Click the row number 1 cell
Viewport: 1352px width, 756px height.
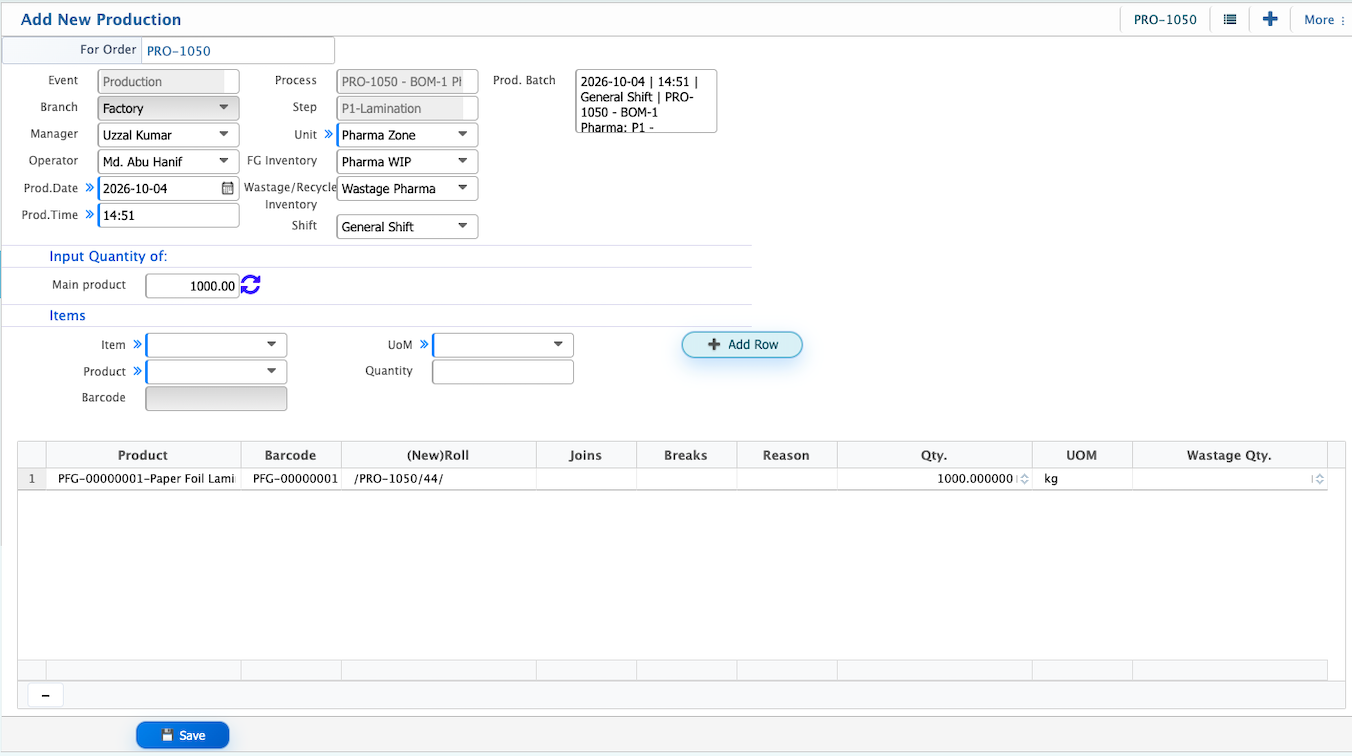32,479
